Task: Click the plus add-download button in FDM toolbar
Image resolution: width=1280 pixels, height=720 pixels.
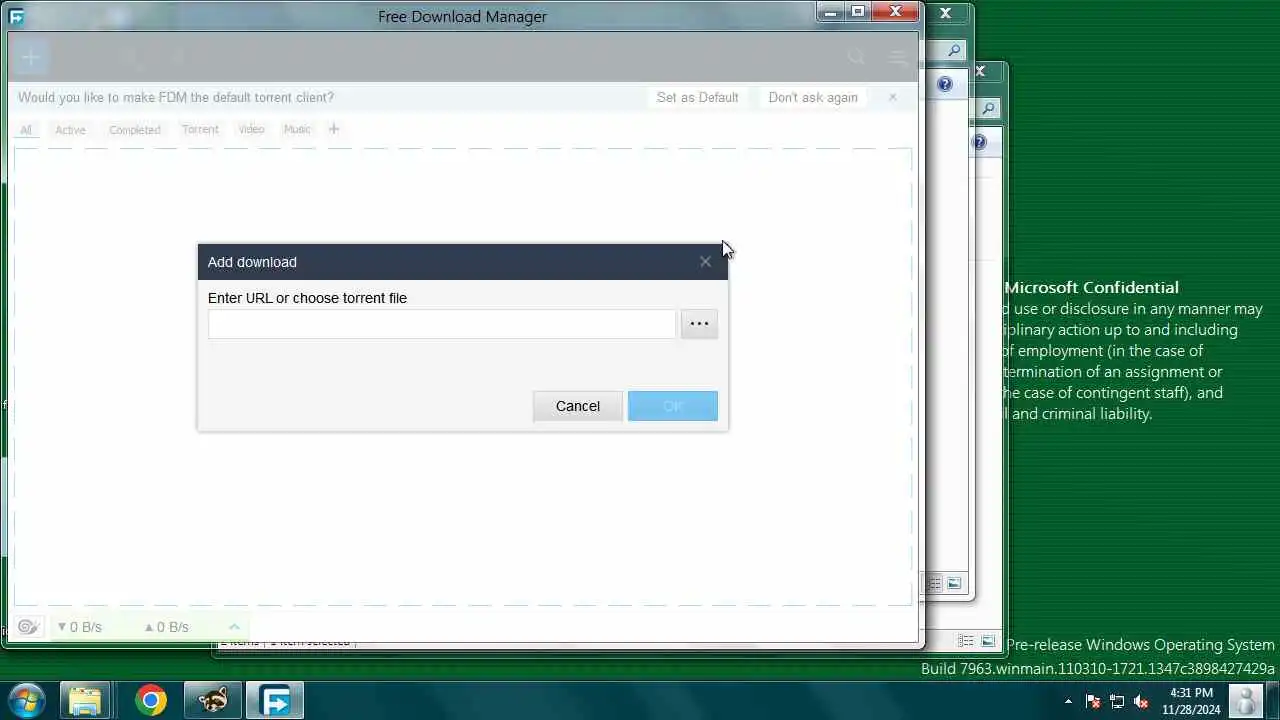Action: [30, 57]
